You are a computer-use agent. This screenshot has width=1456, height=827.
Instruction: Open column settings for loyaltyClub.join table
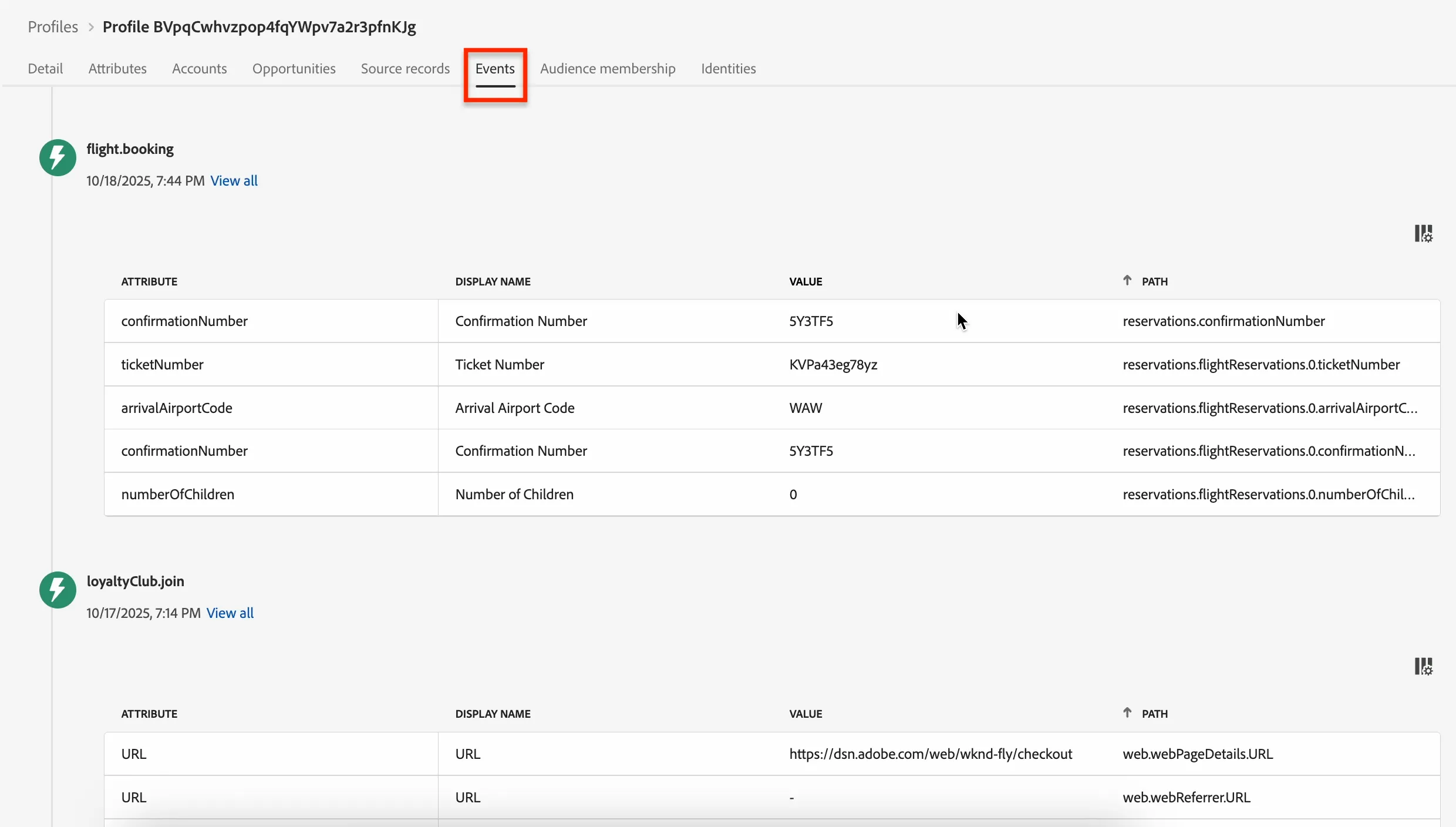pyautogui.click(x=1423, y=666)
